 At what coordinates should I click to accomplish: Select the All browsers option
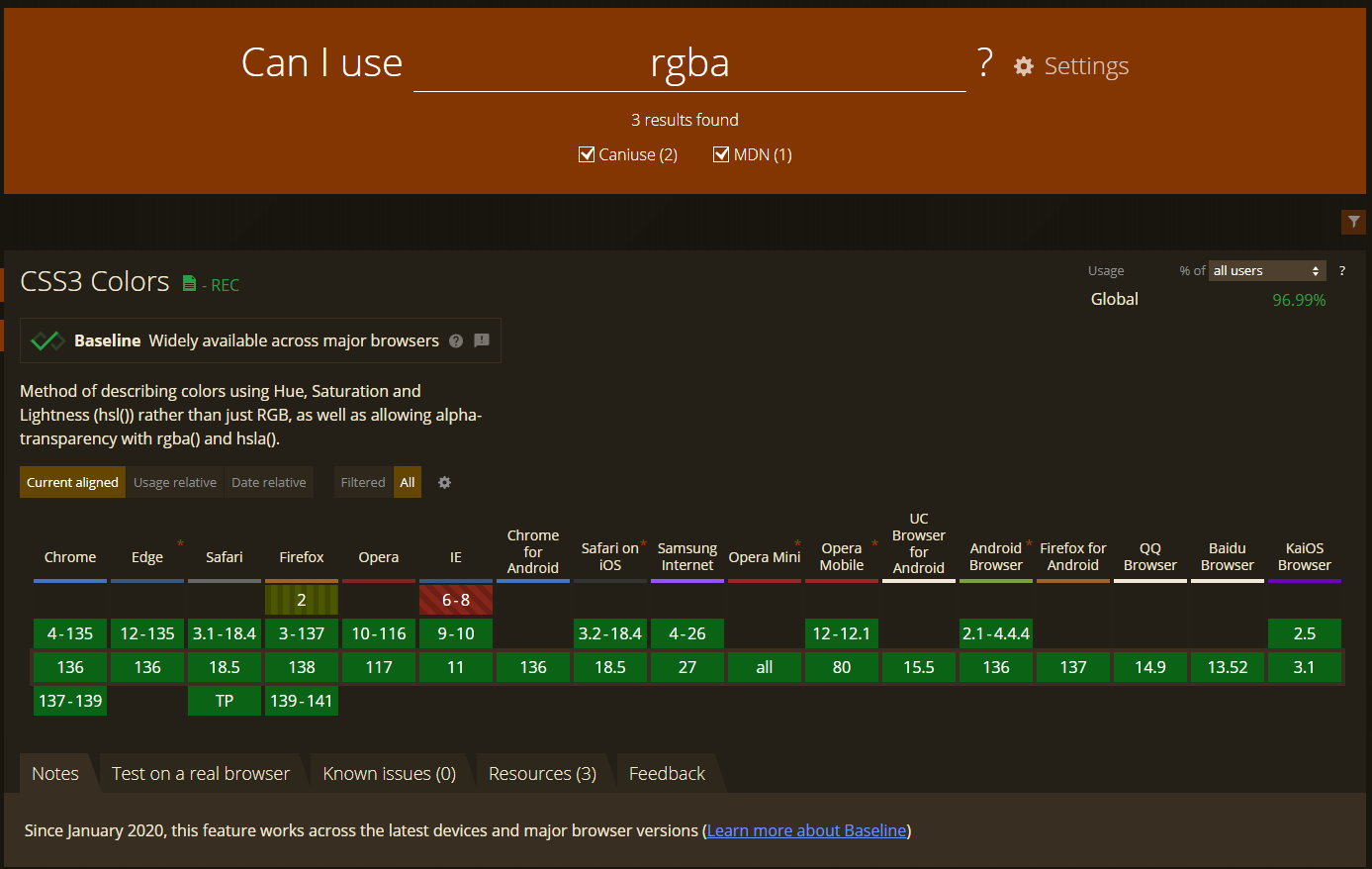[x=408, y=482]
